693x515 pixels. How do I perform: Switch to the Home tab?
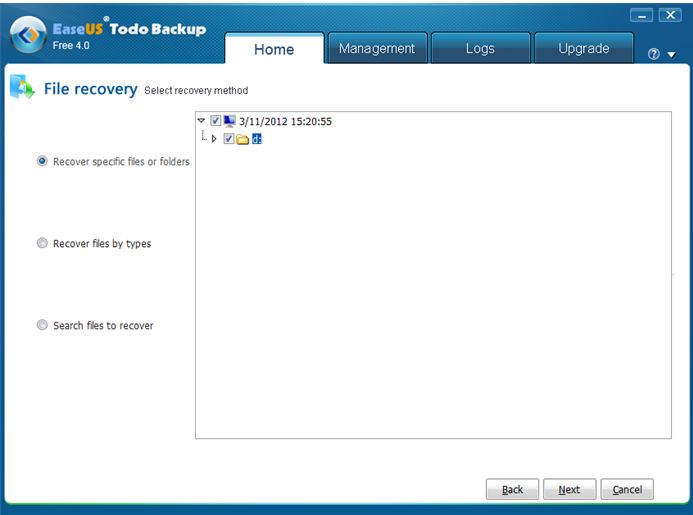click(x=274, y=49)
